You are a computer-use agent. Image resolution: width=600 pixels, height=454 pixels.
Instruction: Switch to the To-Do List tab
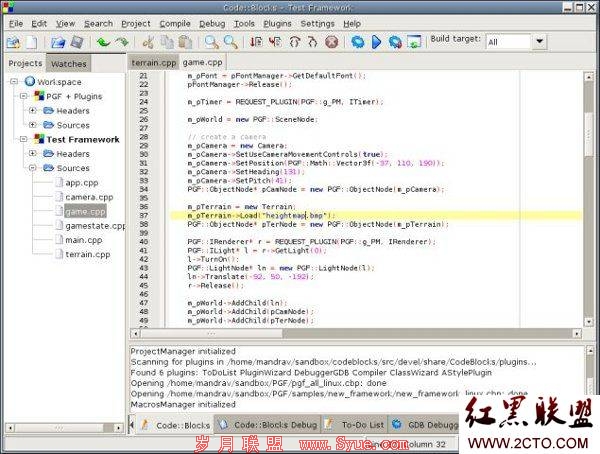354,425
